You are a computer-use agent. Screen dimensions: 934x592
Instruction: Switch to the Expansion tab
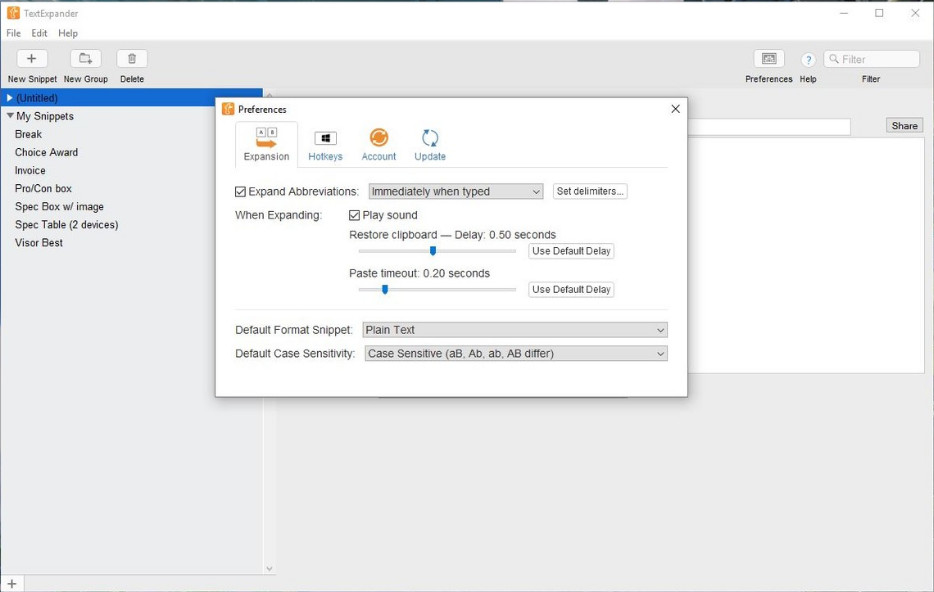pyautogui.click(x=266, y=144)
